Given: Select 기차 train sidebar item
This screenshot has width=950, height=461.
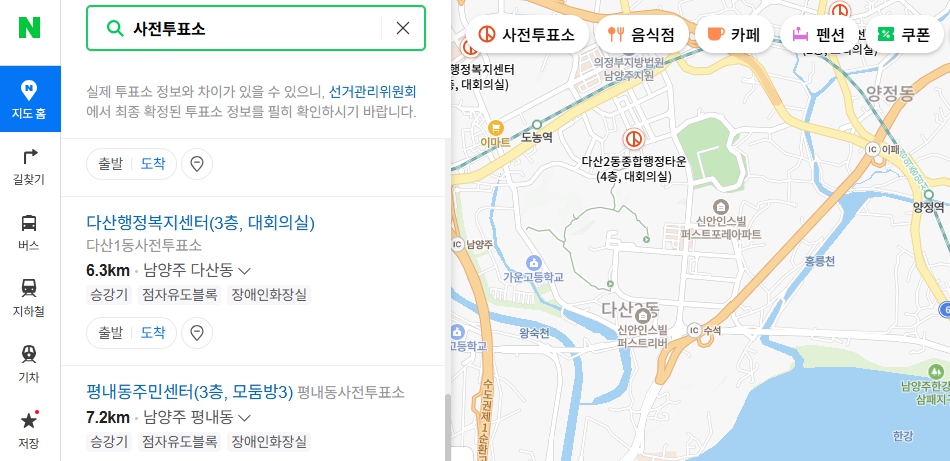Looking at the screenshot, I should click(x=30, y=364).
